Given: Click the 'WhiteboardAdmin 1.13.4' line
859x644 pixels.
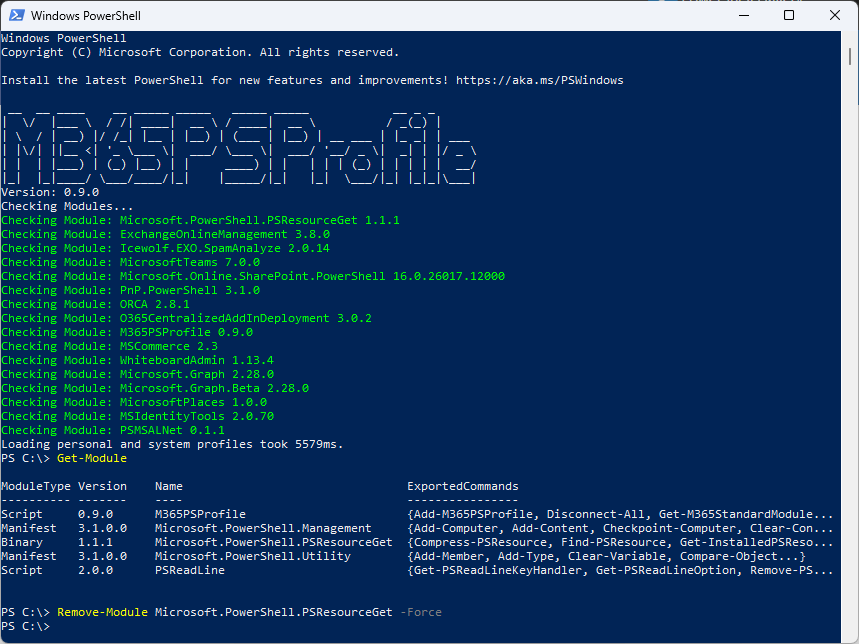Looking at the screenshot, I should click(138, 360).
